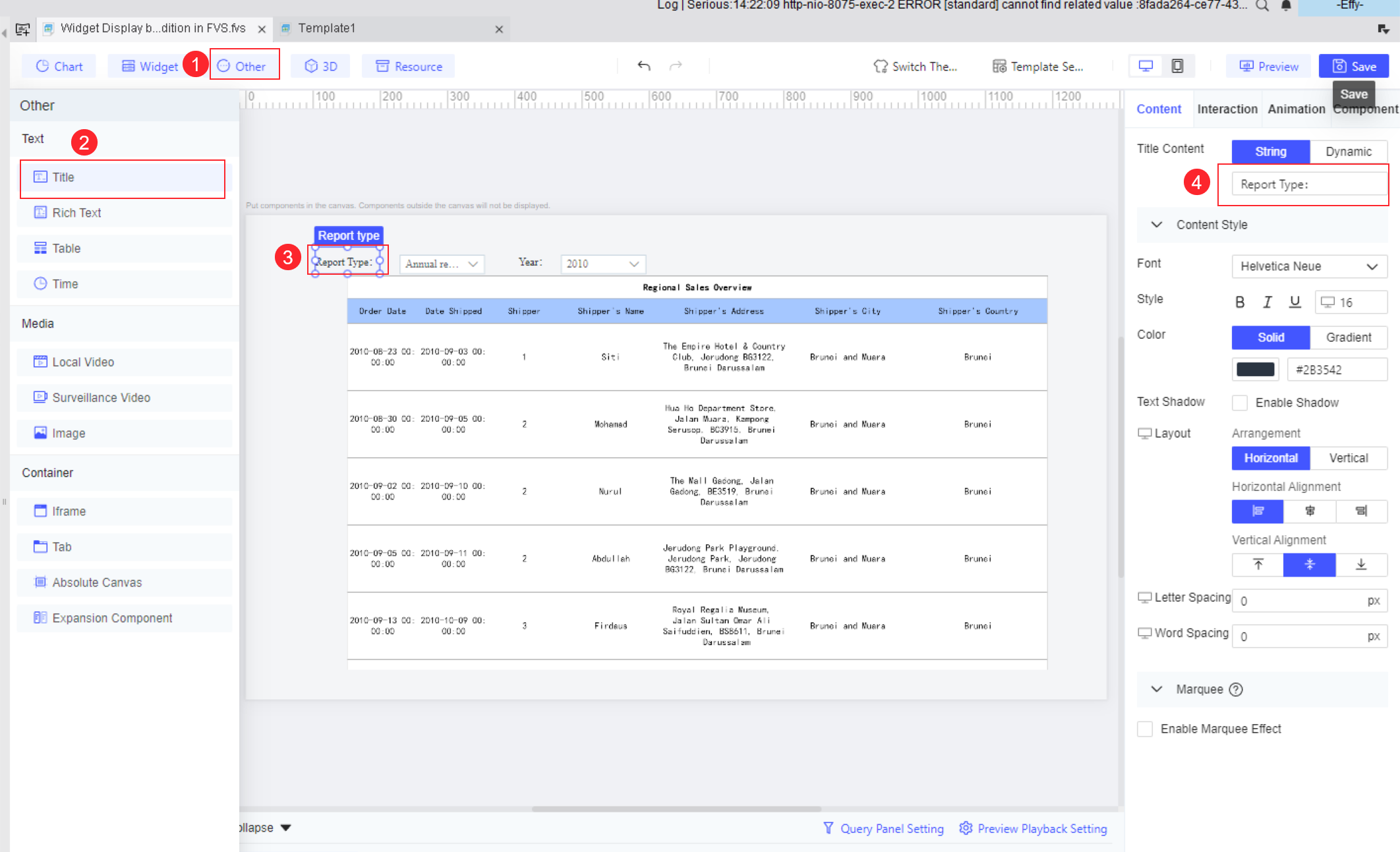Enable Marquee Effect checkbox

coord(1145,729)
